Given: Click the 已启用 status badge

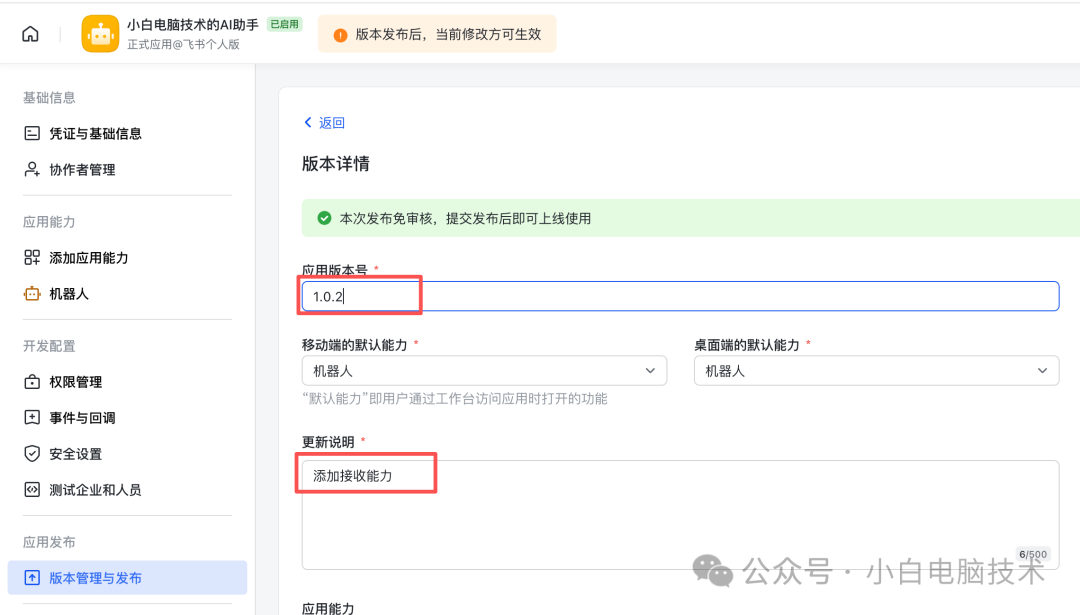Looking at the screenshot, I should pyautogui.click(x=284, y=24).
